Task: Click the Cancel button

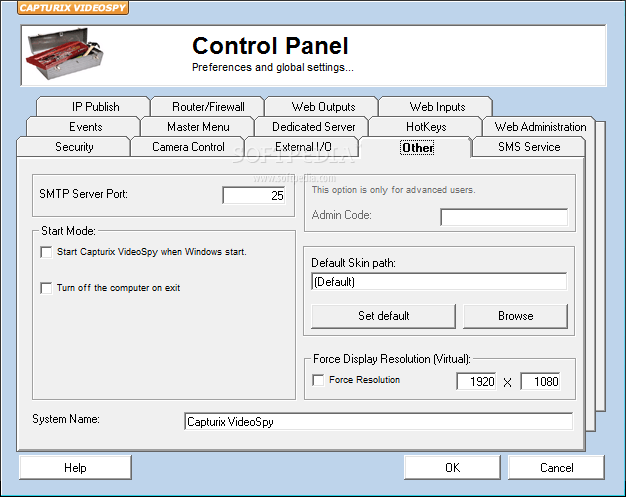Action: click(x=557, y=467)
